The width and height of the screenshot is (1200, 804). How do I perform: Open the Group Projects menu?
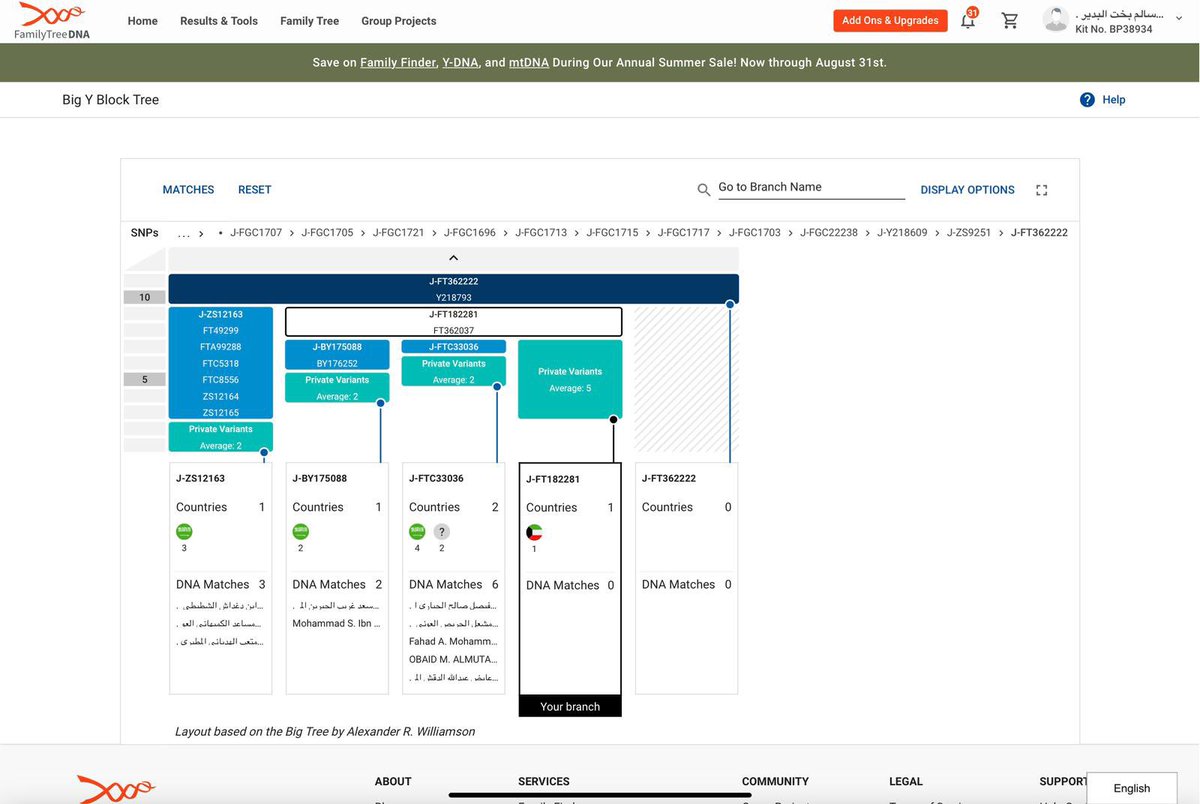click(399, 21)
